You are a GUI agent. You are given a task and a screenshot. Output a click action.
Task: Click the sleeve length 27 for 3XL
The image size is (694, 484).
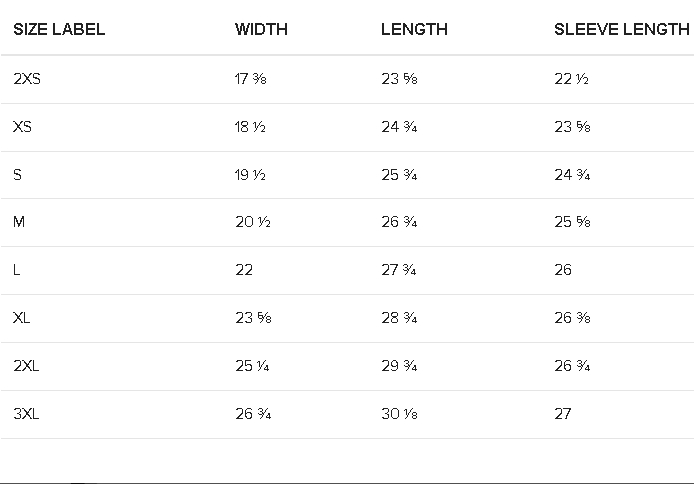(563, 414)
